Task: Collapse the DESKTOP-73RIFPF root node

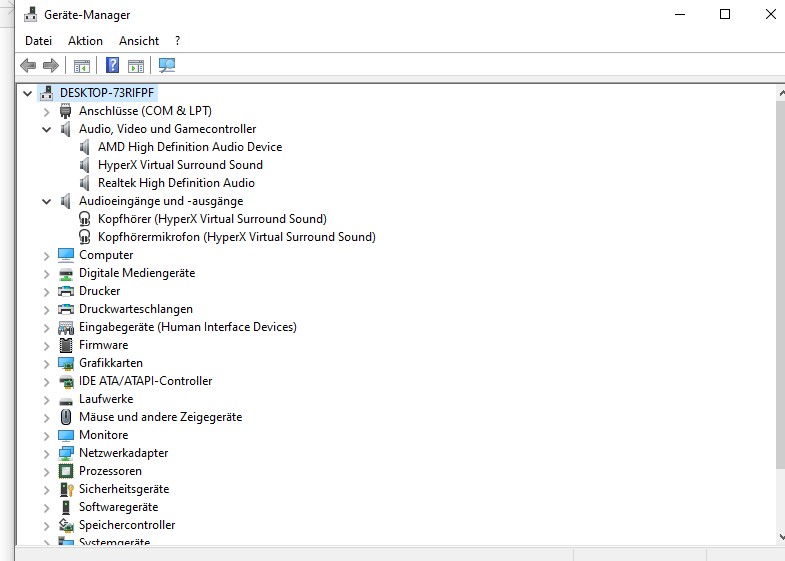Action: point(28,93)
